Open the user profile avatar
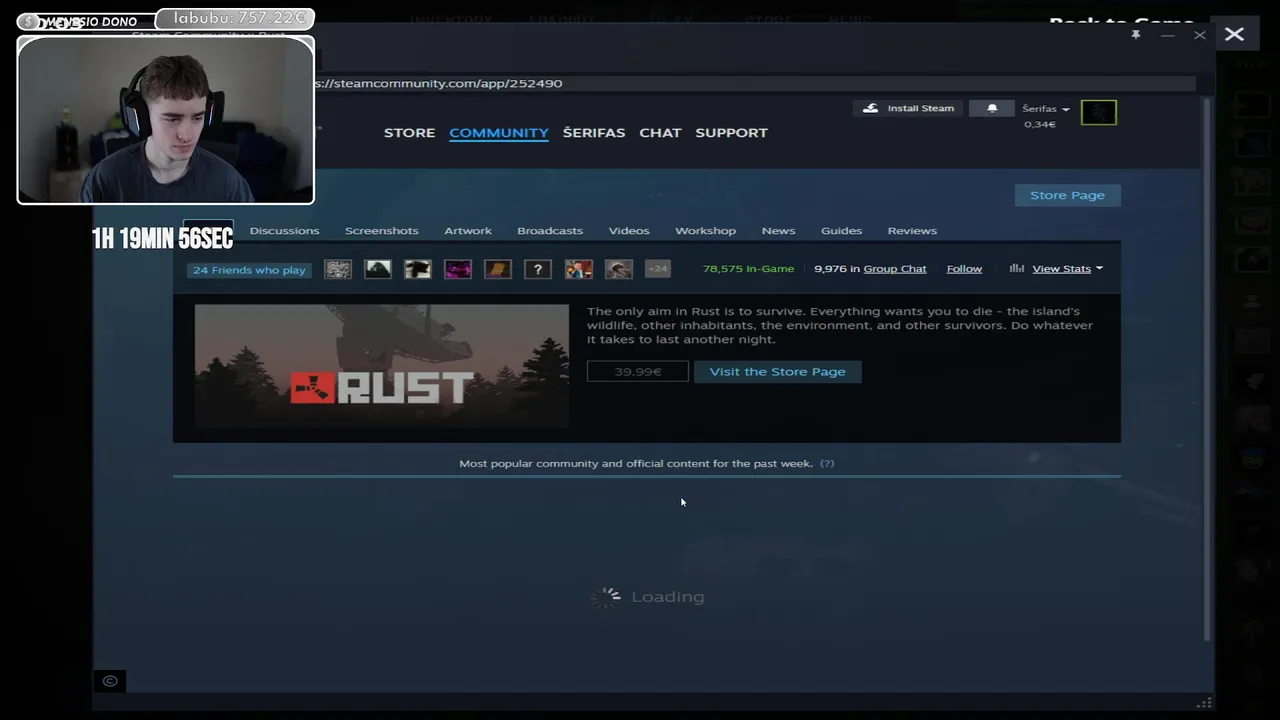The height and width of the screenshot is (720, 1280). click(1098, 113)
